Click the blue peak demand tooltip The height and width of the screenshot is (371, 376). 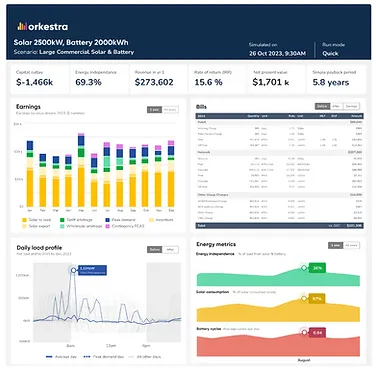(x=92, y=270)
